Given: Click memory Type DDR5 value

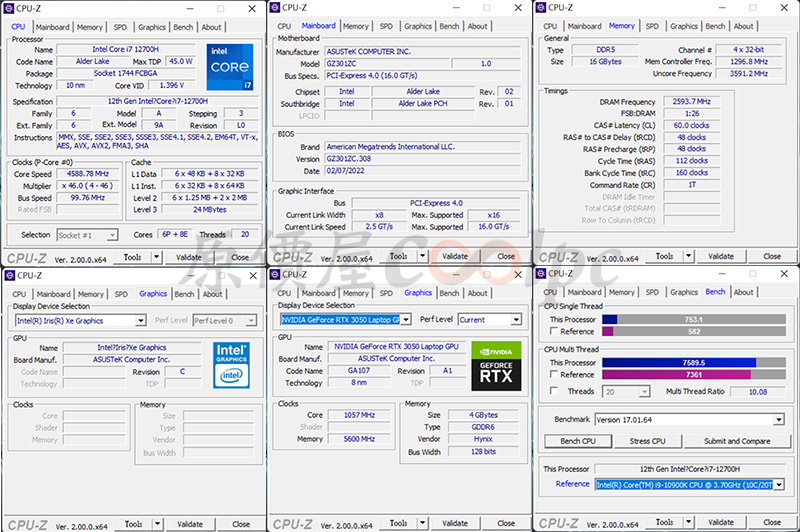Looking at the screenshot, I should click(605, 49).
